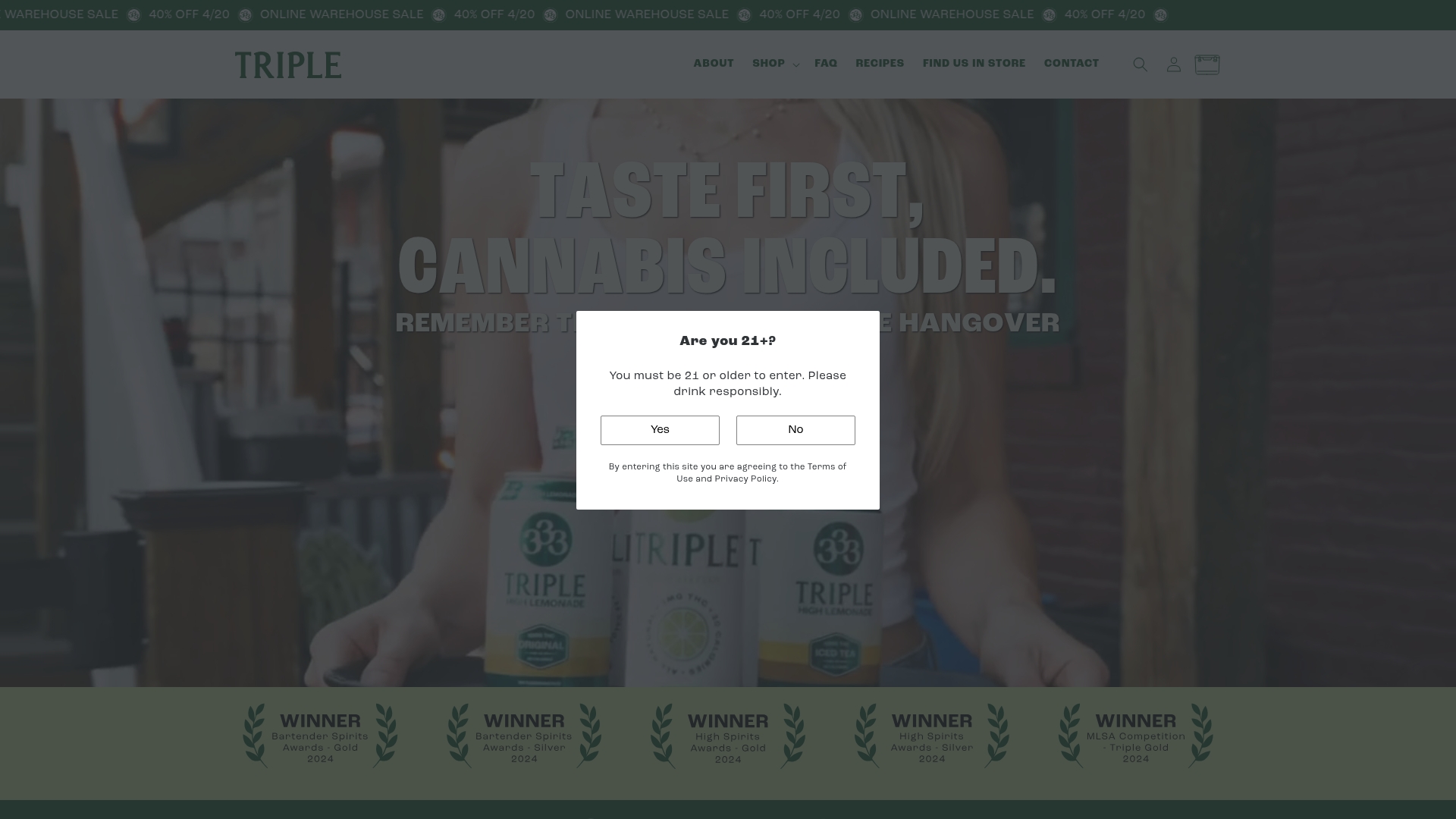Select the MLSA Competition Triple Gold badge
The width and height of the screenshot is (1456, 819).
1135,736
